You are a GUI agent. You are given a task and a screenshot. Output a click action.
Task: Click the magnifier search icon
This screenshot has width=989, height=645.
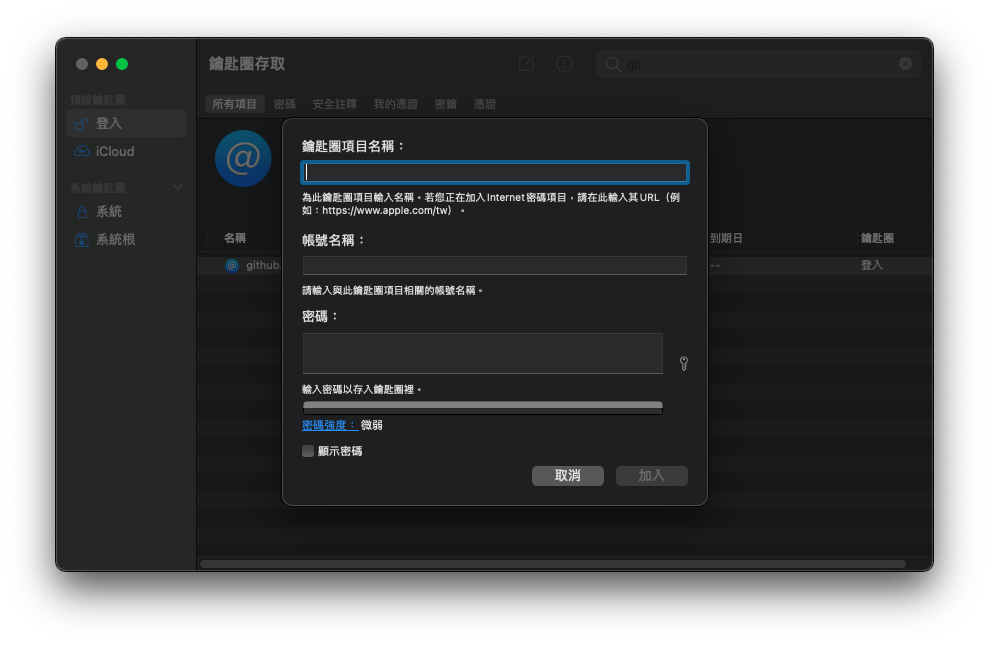point(612,64)
